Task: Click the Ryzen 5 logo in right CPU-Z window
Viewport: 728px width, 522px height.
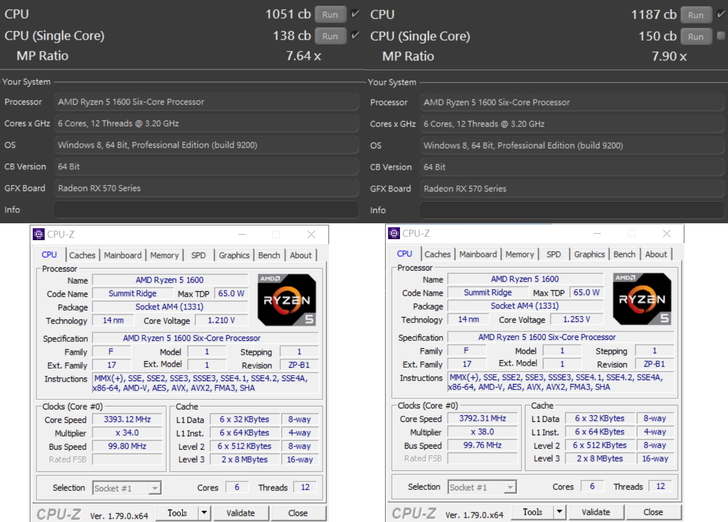Action: pyautogui.click(x=642, y=298)
